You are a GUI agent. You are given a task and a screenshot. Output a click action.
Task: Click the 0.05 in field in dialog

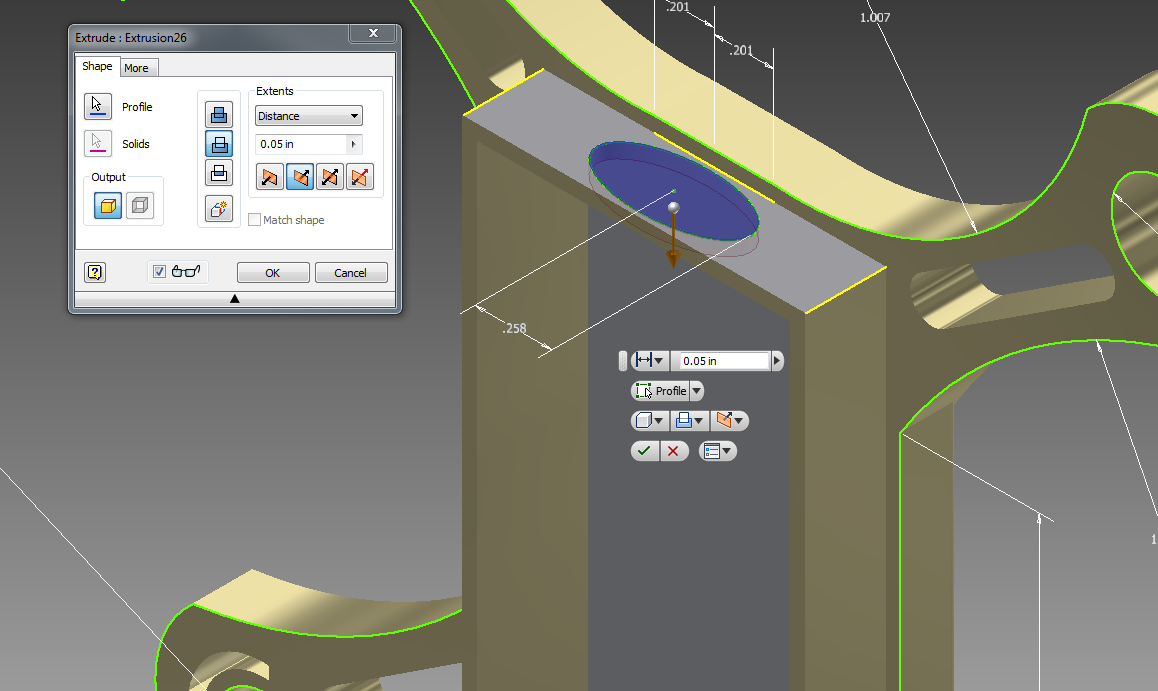(301, 144)
